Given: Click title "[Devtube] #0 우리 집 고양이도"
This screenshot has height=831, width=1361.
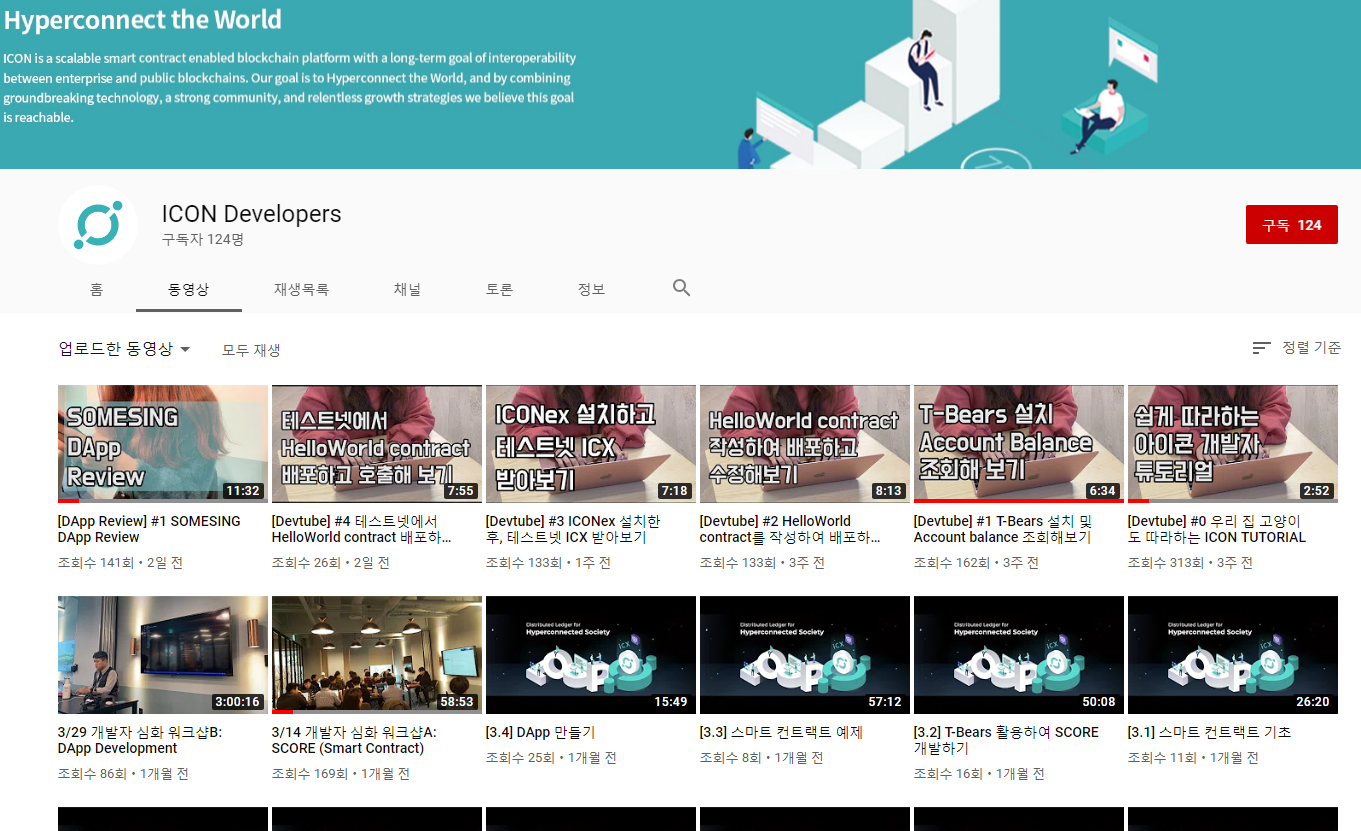Looking at the screenshot, I should [x=1217, y=529].
